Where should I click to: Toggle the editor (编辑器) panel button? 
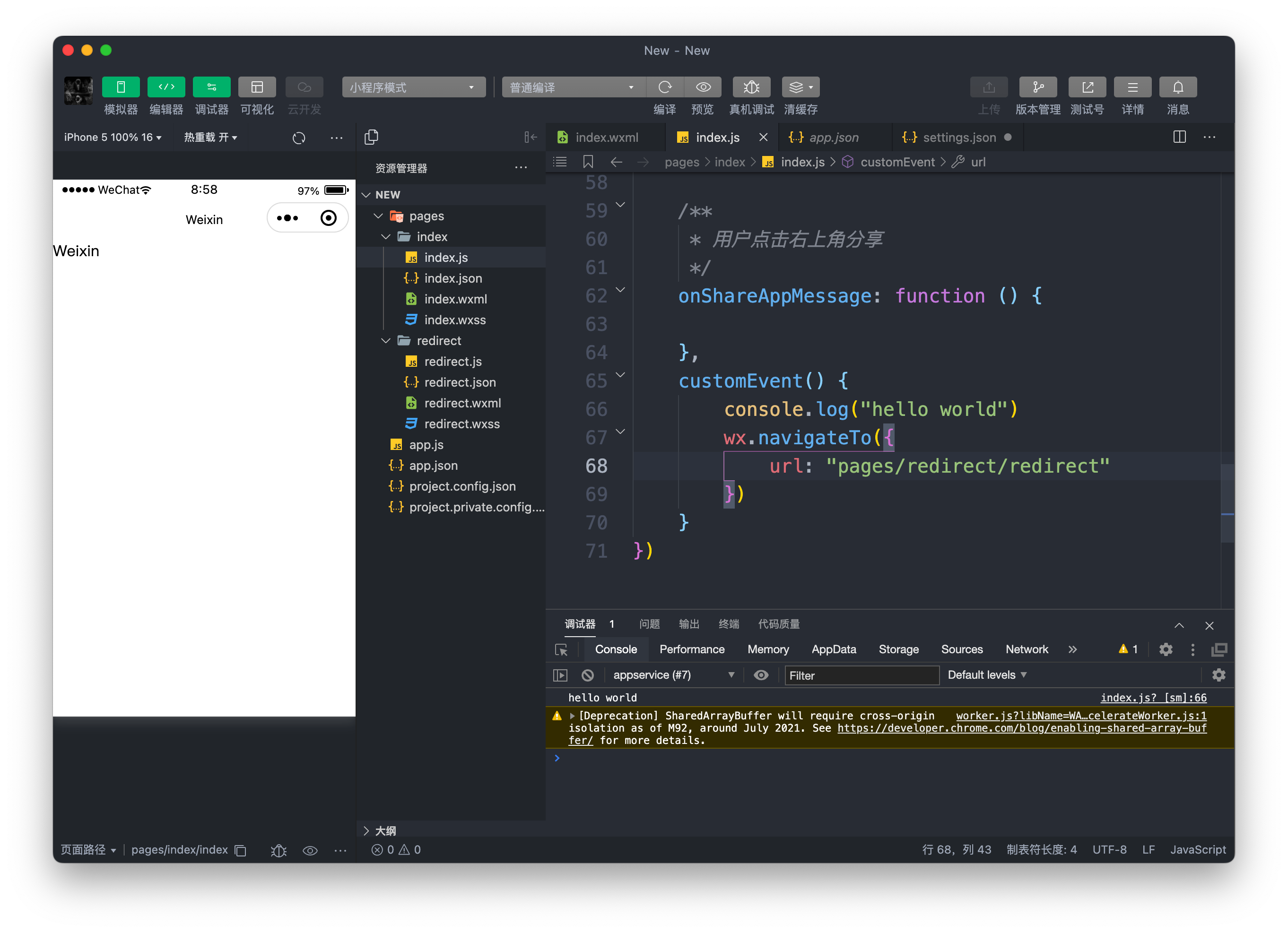coord(166,87)
